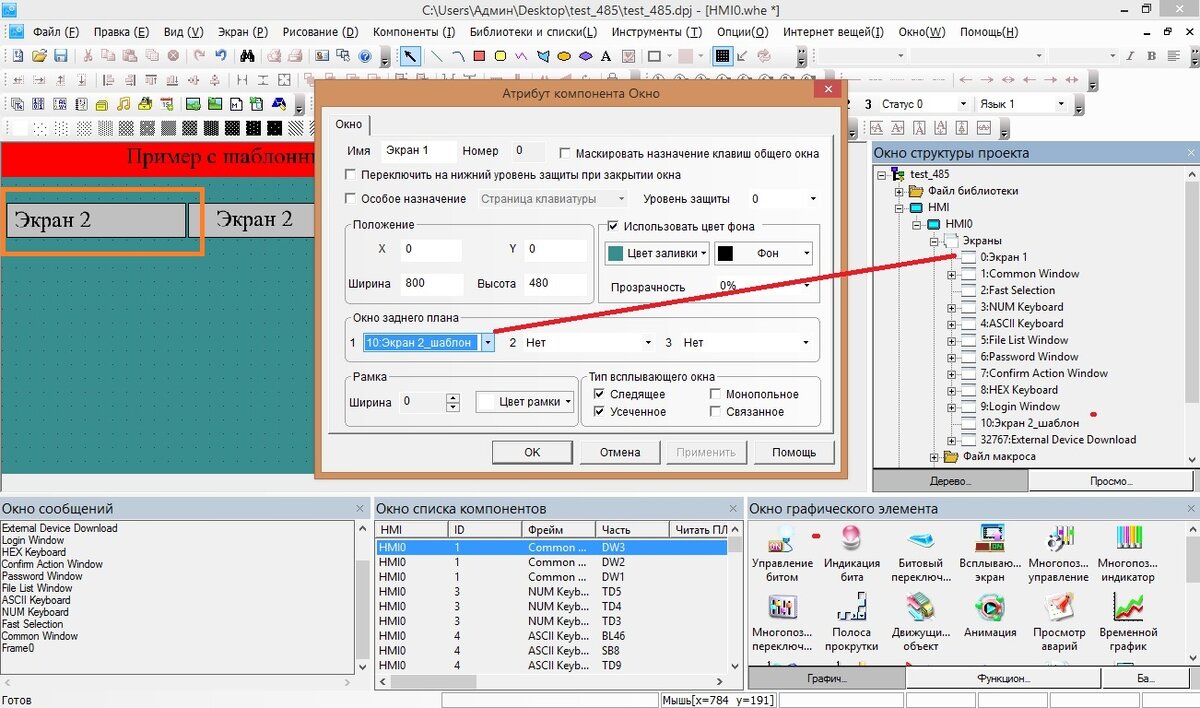Screen dimensions: 1200x708
Task: Add 'Всплывающий экран' component
Action: pos(990,554)
